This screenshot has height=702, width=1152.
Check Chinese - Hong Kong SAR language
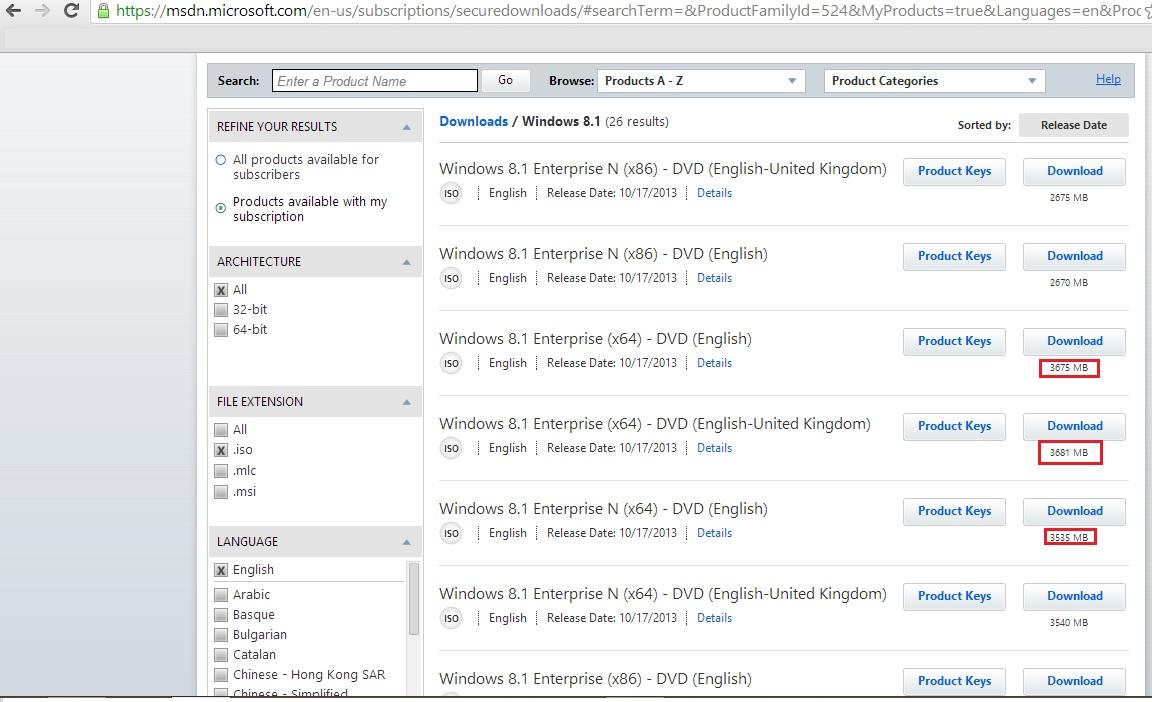[220, 675]
